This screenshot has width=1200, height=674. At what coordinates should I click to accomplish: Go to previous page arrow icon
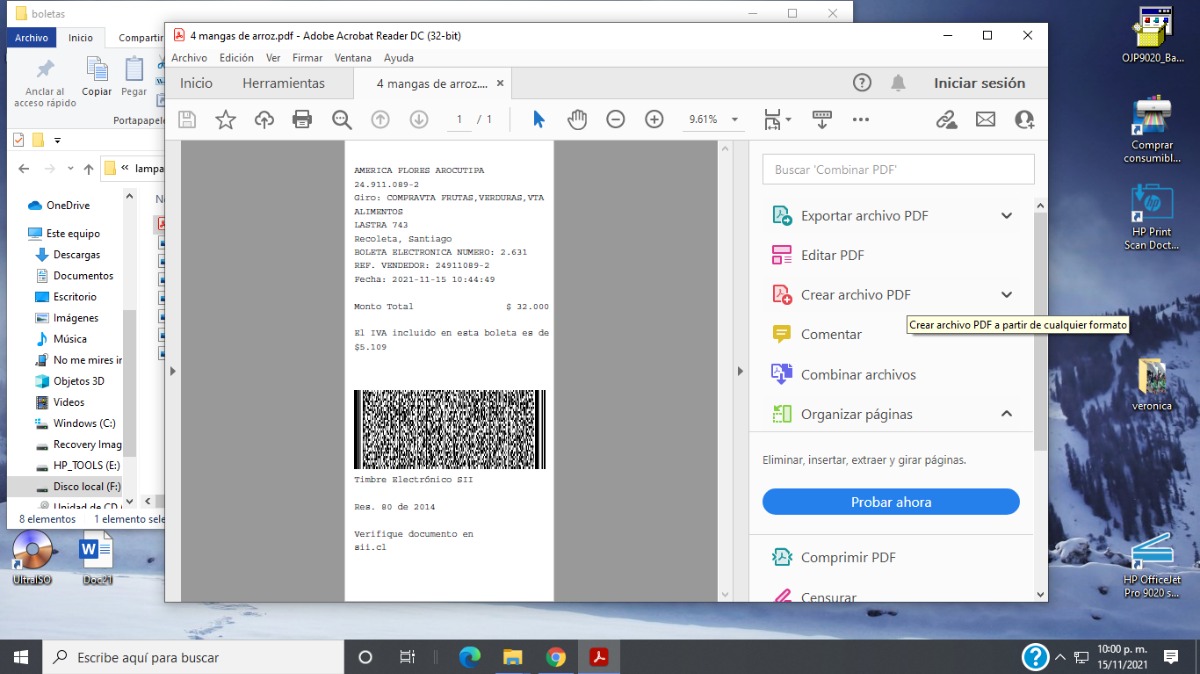(380, 120)
